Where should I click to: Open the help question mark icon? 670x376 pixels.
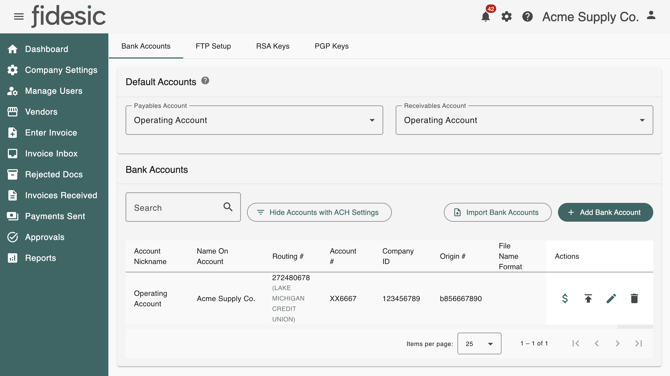528,17
